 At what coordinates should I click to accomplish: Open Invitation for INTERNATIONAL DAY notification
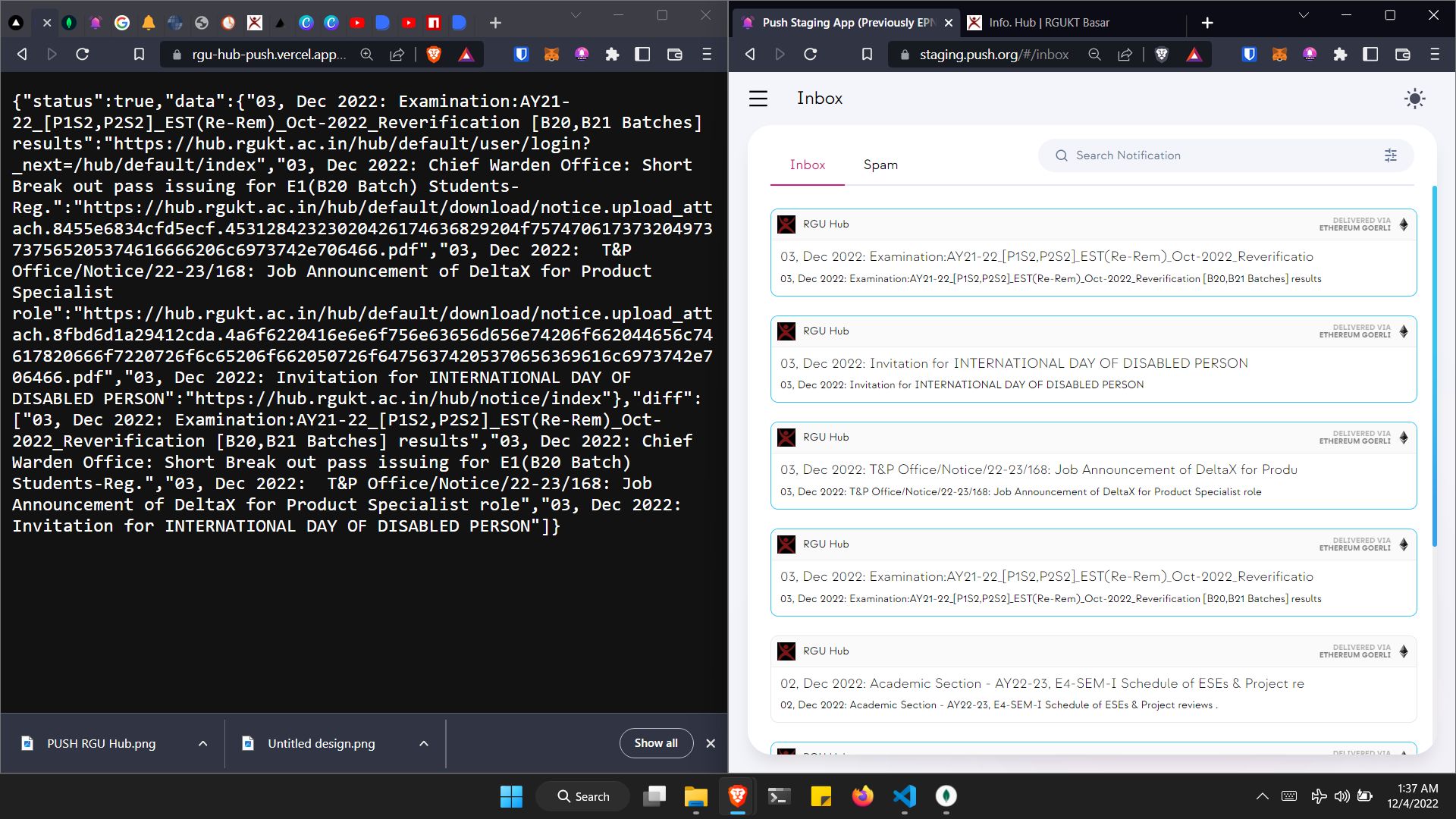(x=1094, y=359)
